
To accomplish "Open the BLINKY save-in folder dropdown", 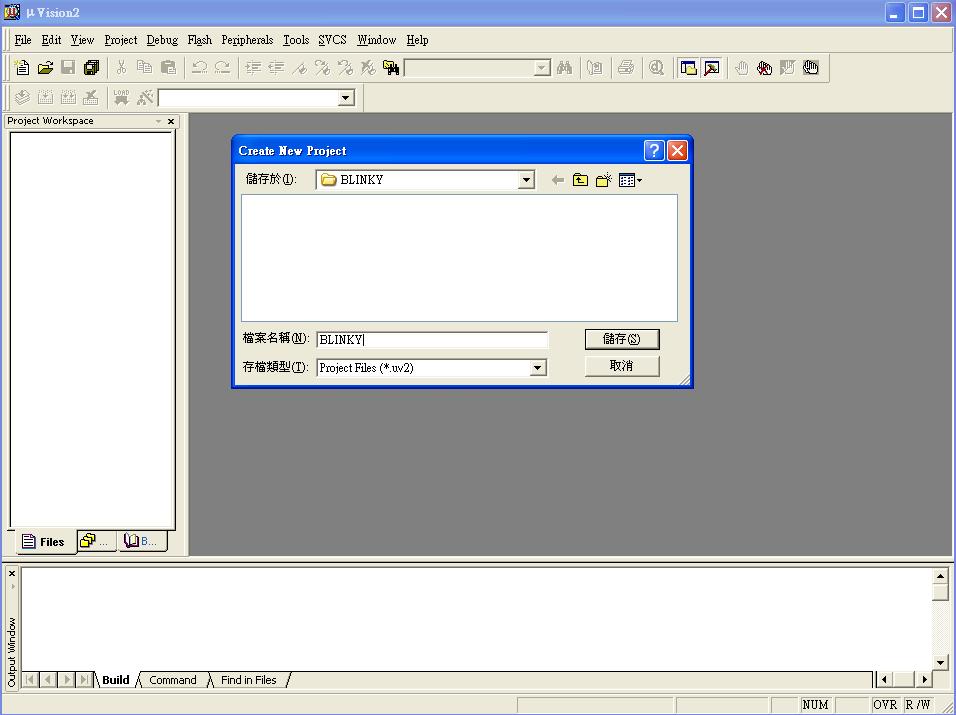I will [526, 180].
